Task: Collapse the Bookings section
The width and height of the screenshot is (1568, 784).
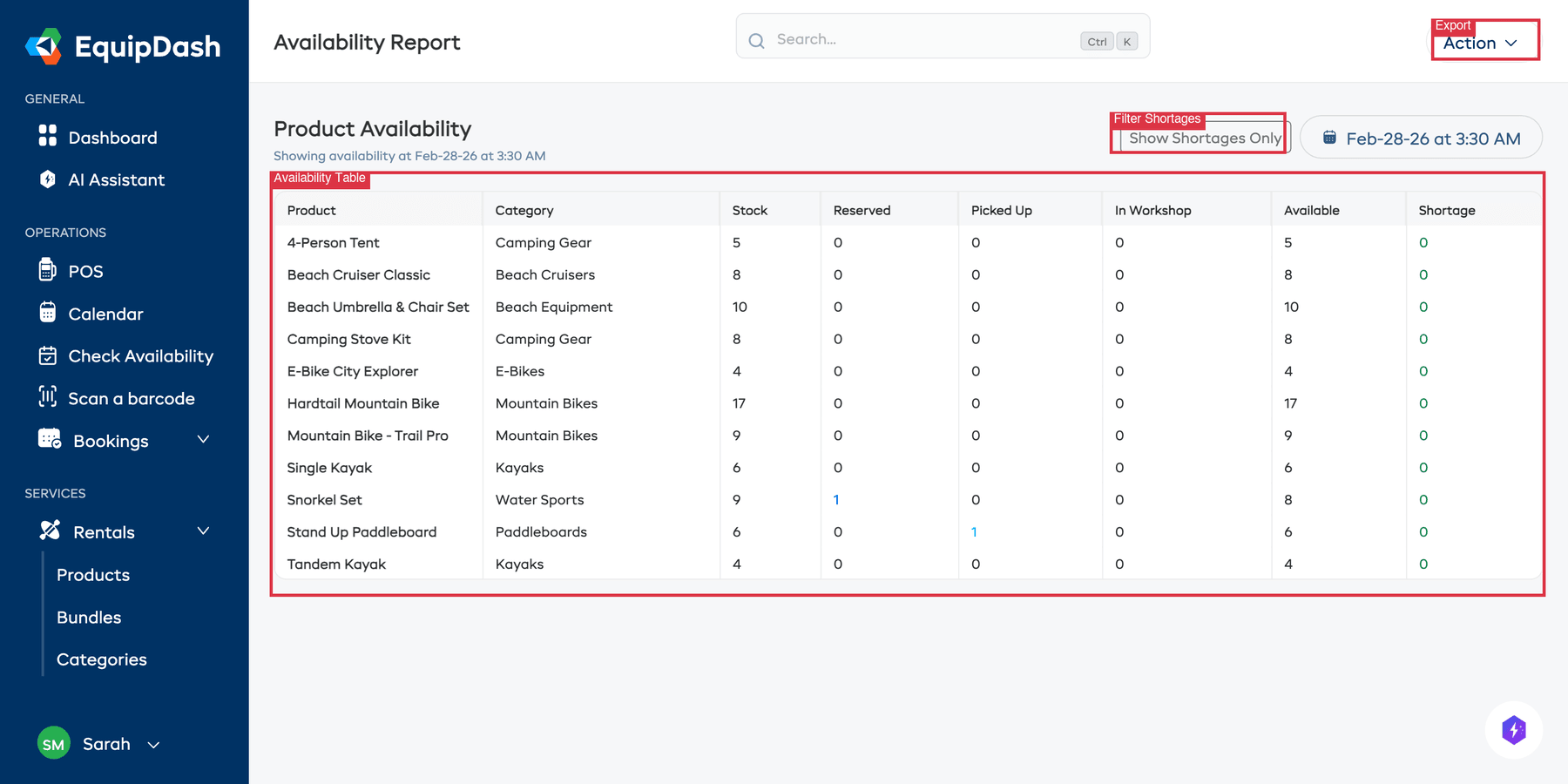Action: (x=203, y=440)
